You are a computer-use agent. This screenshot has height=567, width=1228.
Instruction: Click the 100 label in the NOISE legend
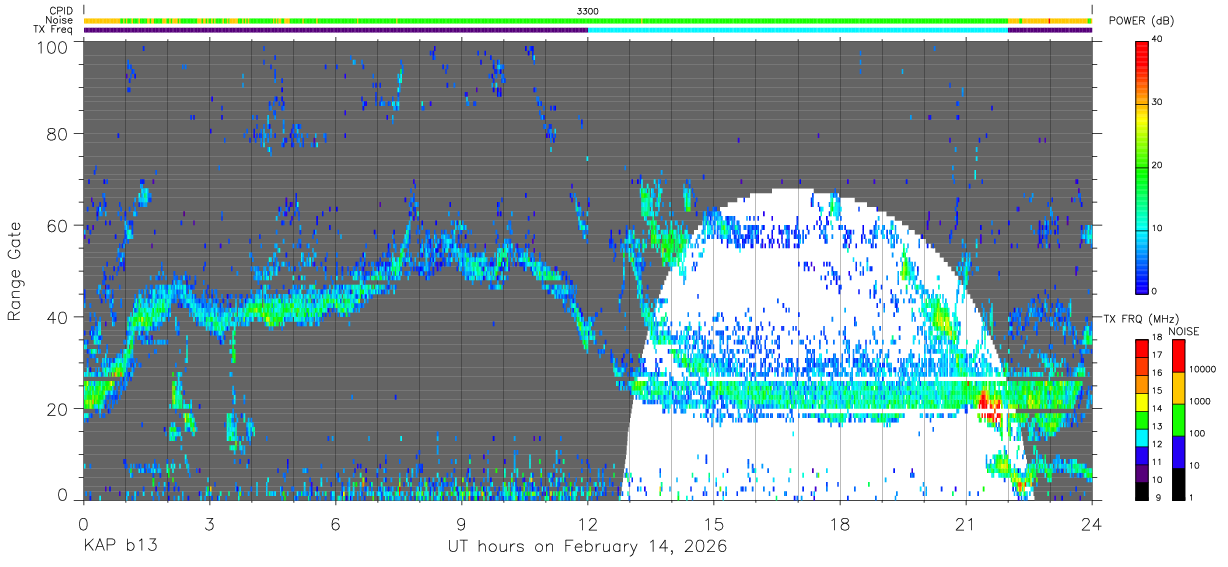click(x=1196, y=434)
